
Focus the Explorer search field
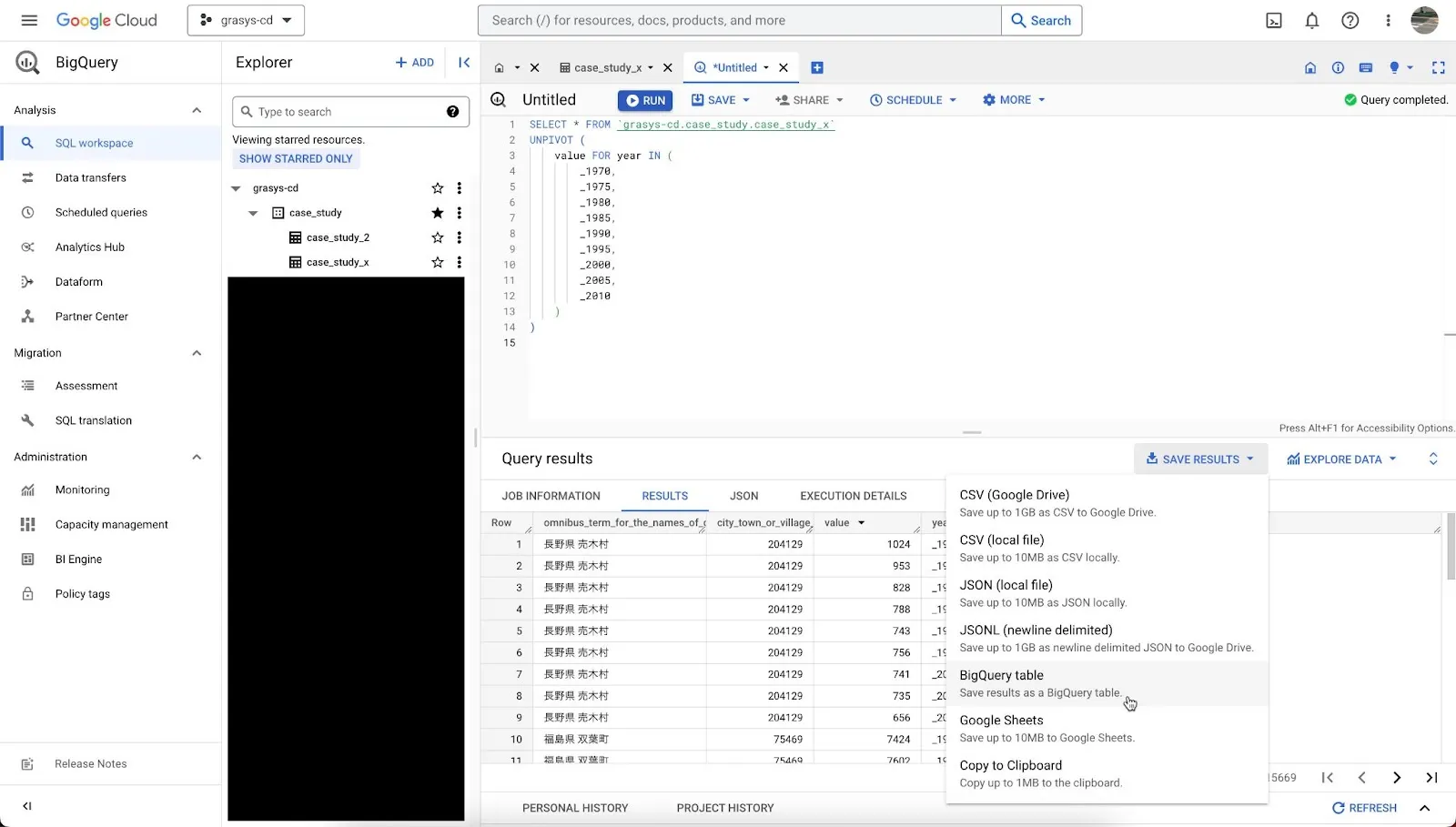[350, 112]
